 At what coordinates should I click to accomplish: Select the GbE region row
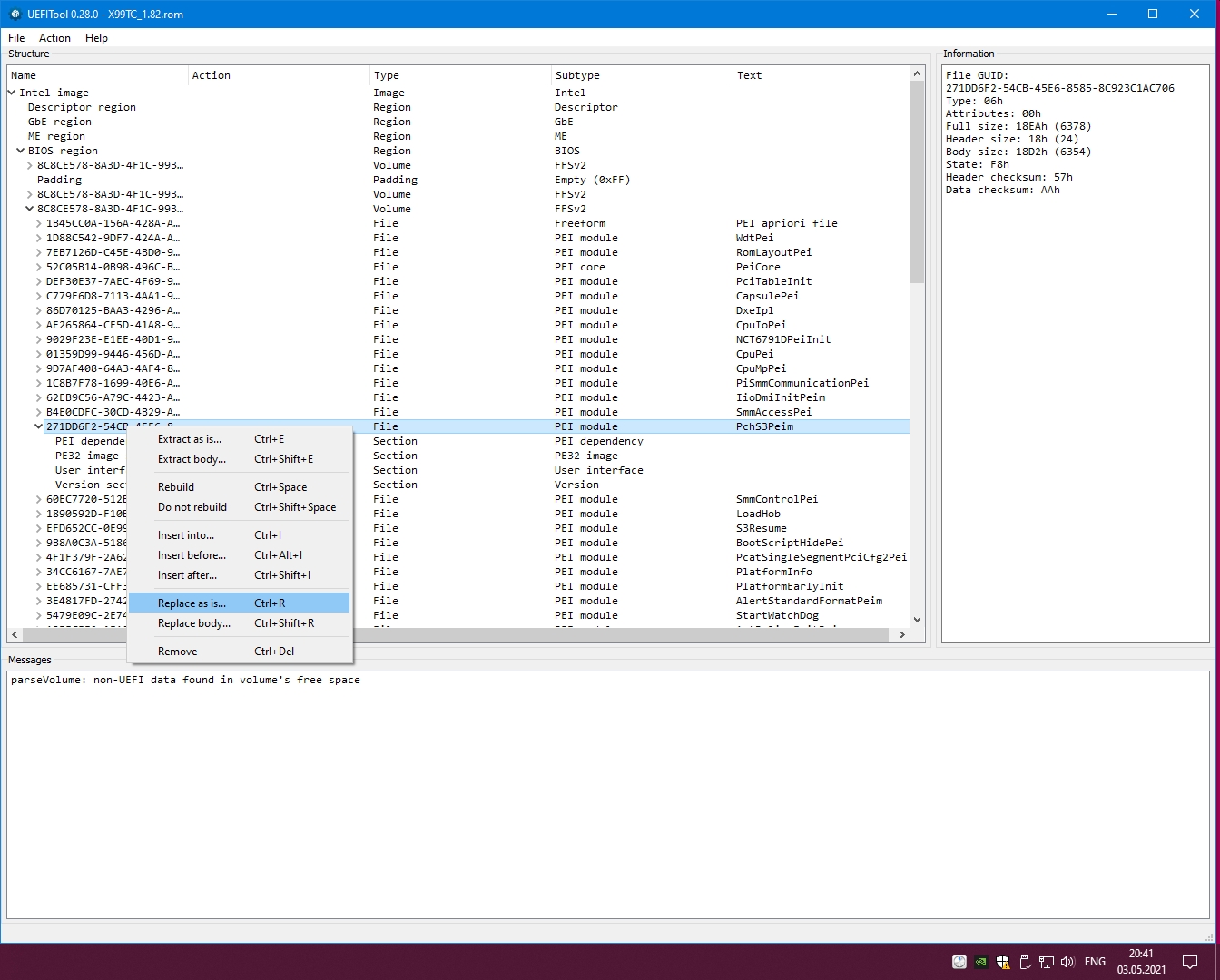[458, 122]
